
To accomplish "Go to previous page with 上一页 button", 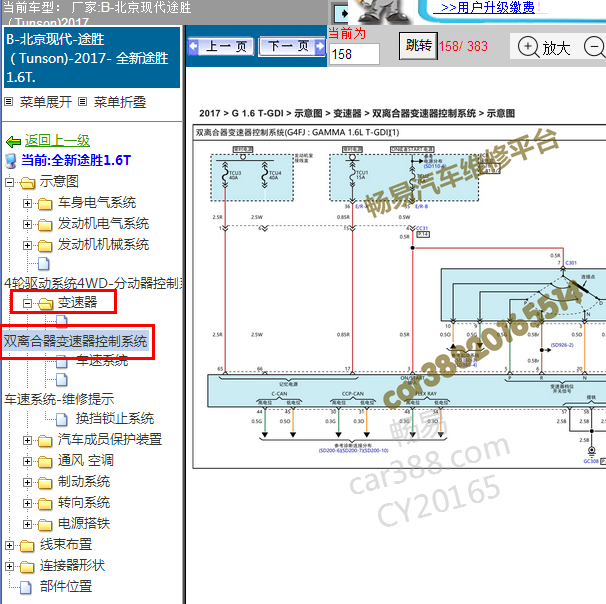I will (221, 47).
